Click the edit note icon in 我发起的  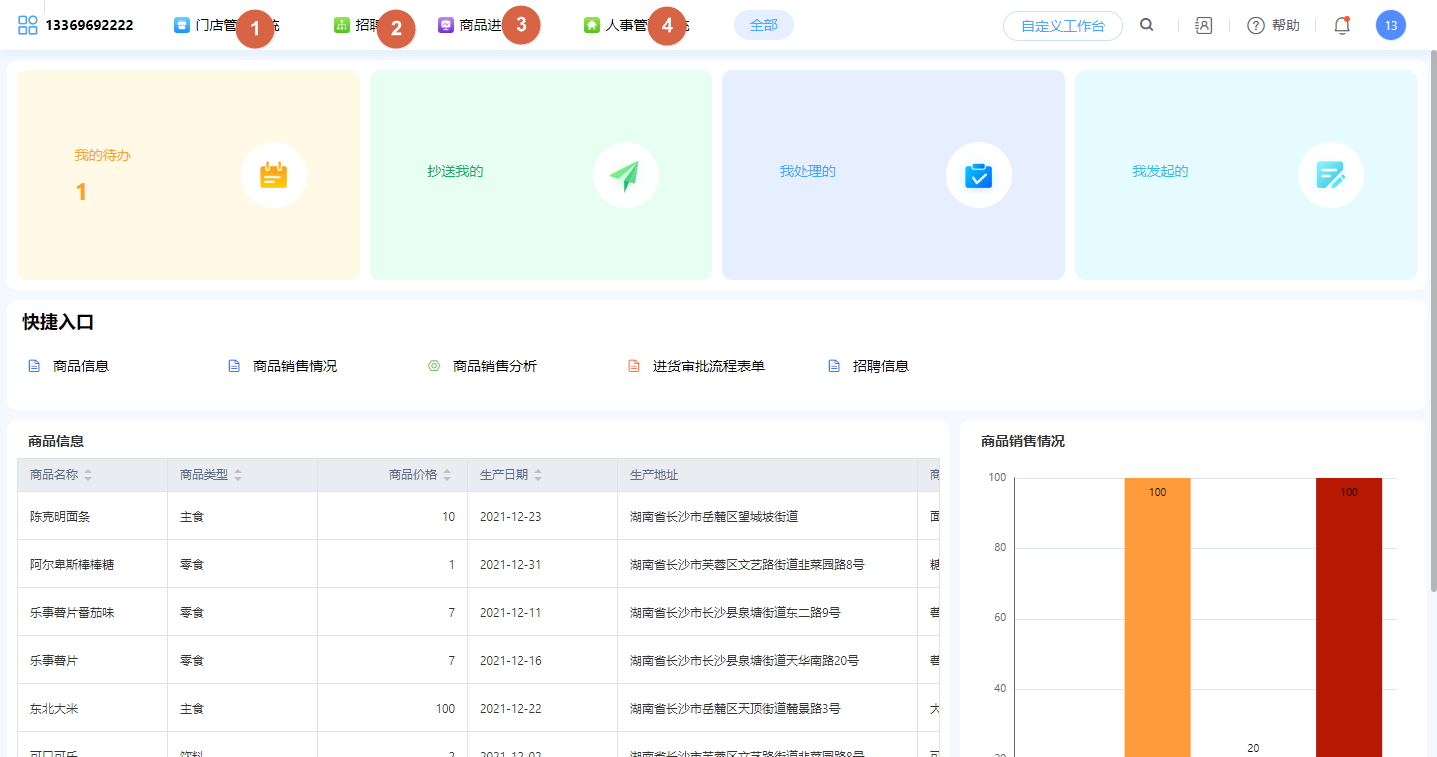point(1330,175)
